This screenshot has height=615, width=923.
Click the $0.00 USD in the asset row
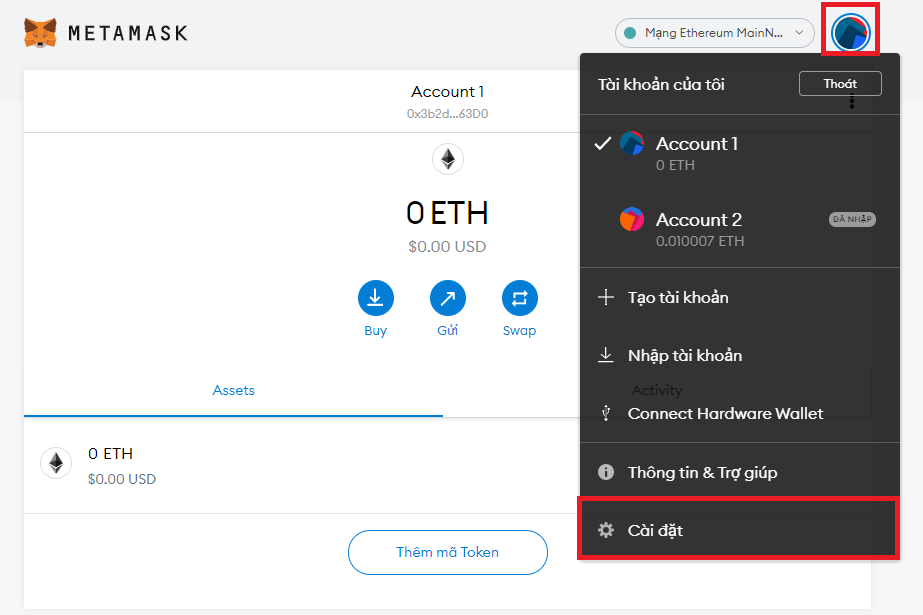point(122,479)
